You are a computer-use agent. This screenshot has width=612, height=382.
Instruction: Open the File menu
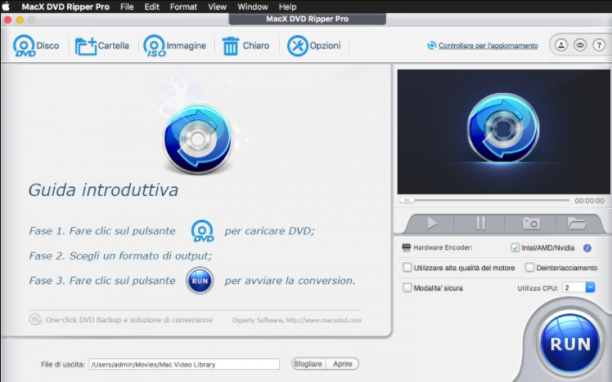127,7
